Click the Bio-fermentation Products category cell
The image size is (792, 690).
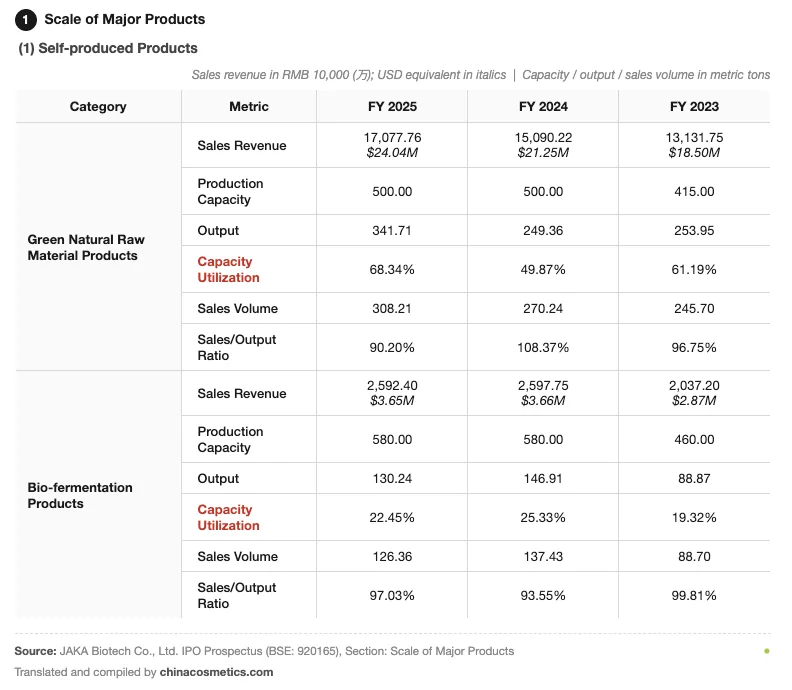click(x=98, y=495)
